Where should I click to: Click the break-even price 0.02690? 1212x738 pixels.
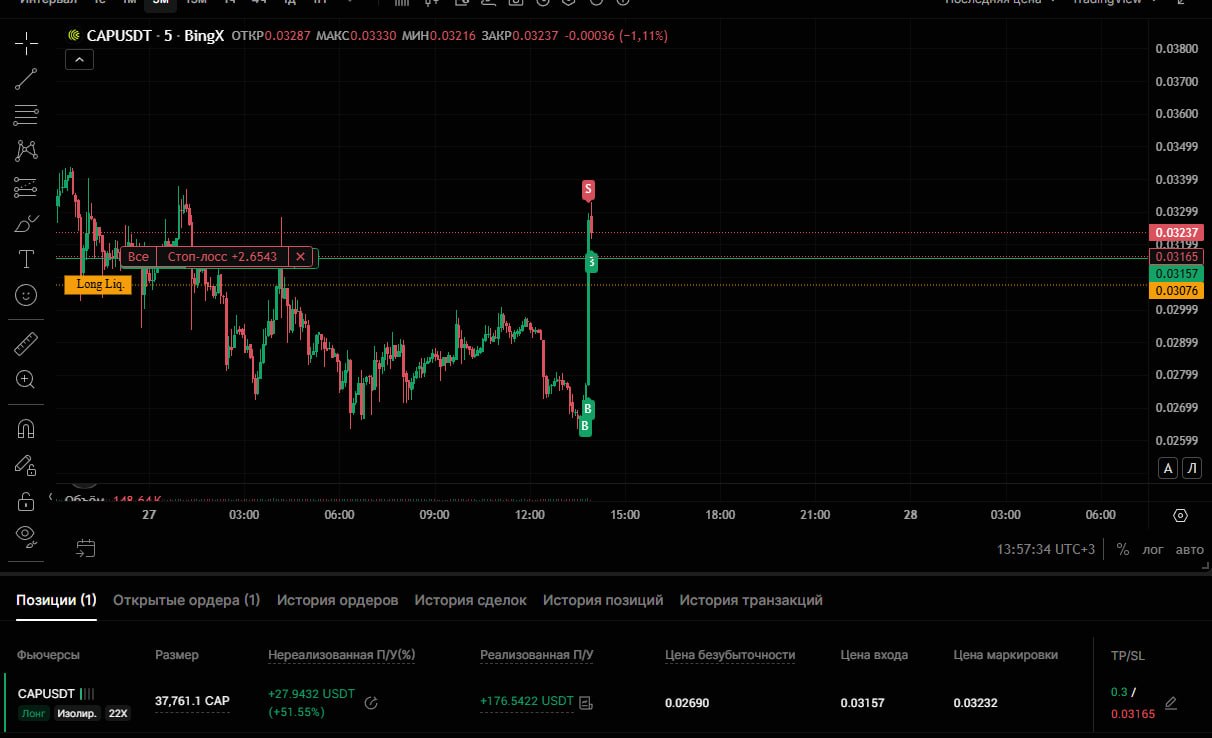(687, 703)
